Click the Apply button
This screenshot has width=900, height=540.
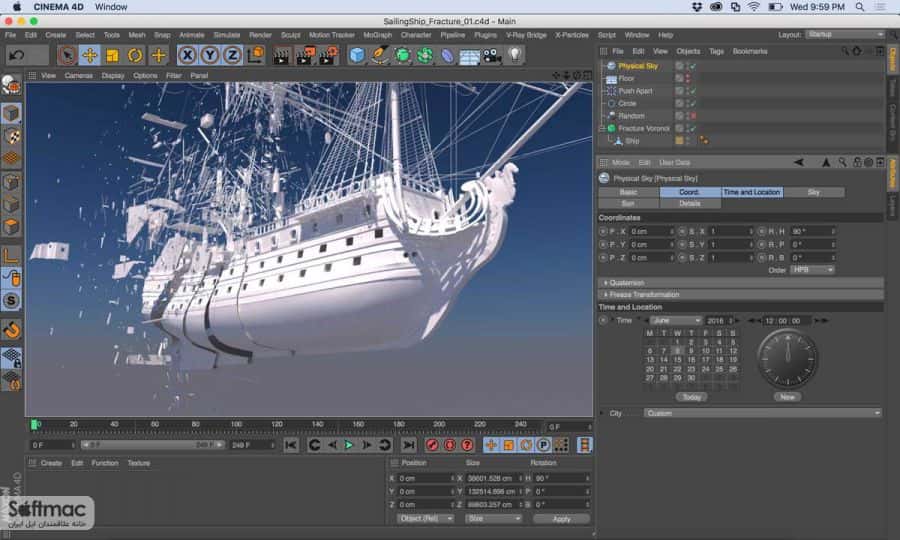[561, 519]
